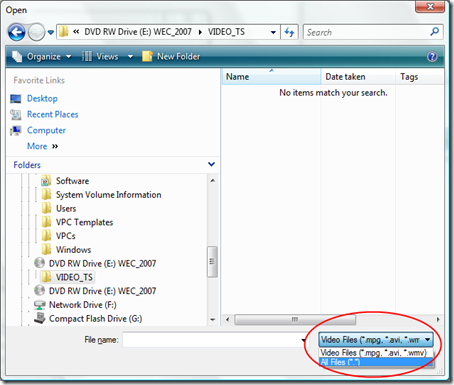Open the File name history dropdown arrow
This screenshot has width=454, height=385.
click(x=303, y=340)
